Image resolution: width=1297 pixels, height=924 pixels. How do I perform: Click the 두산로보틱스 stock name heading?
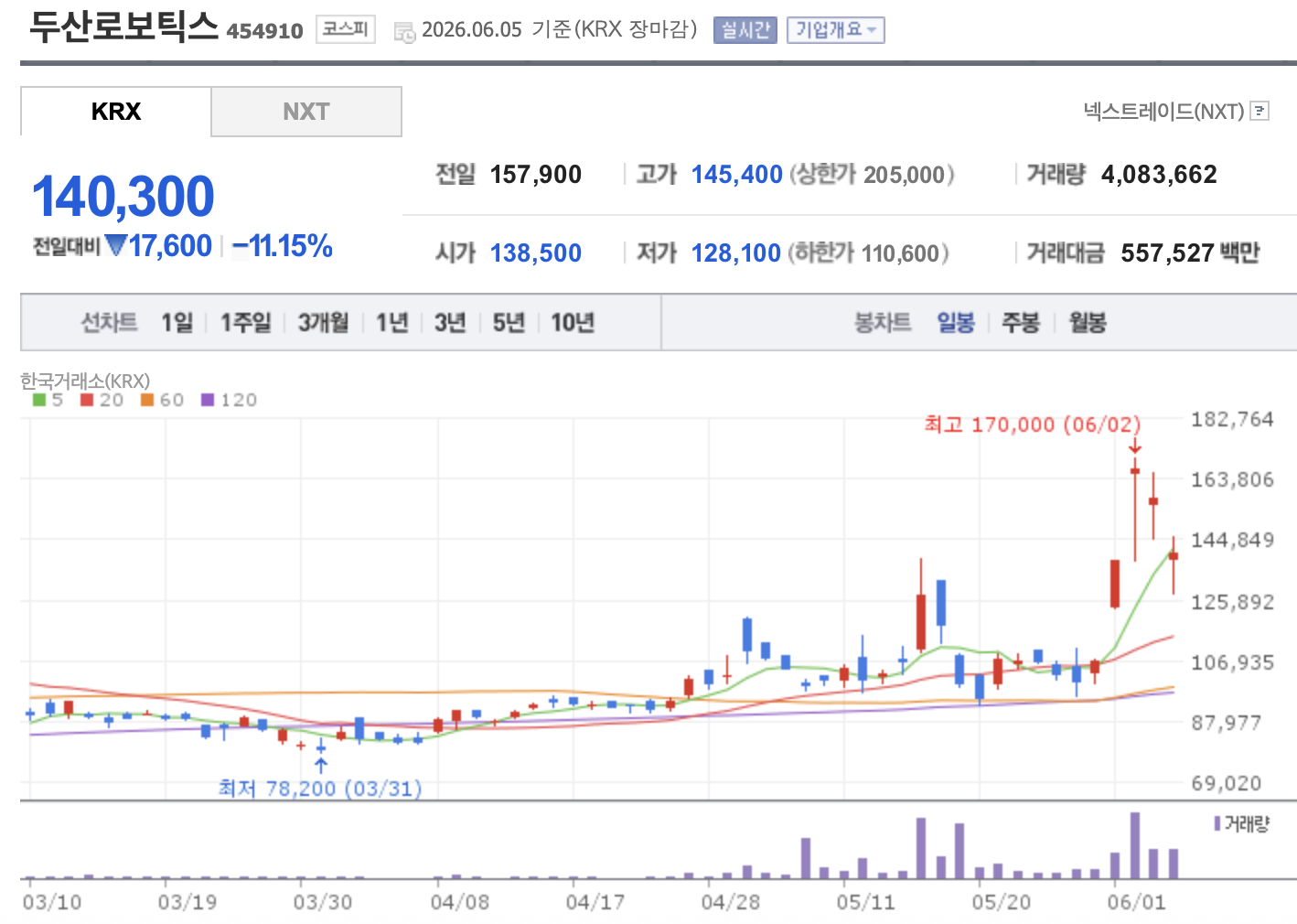(x=123, y=26)
